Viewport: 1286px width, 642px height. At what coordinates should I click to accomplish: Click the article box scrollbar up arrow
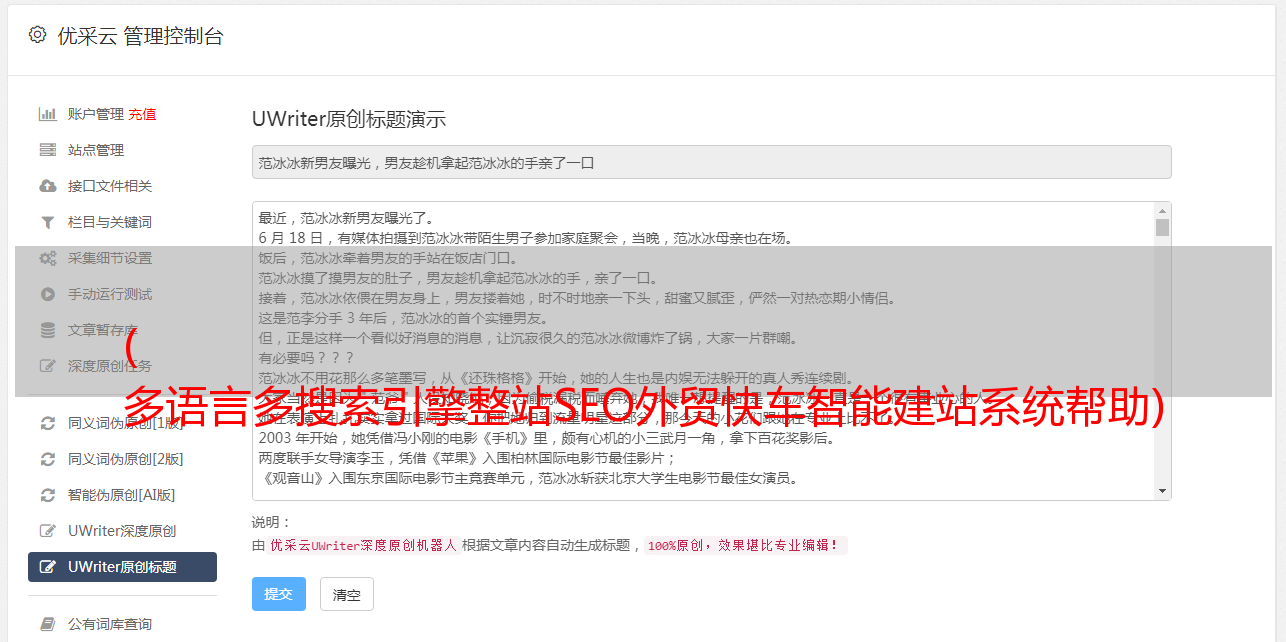click(x=1162, y=211)
